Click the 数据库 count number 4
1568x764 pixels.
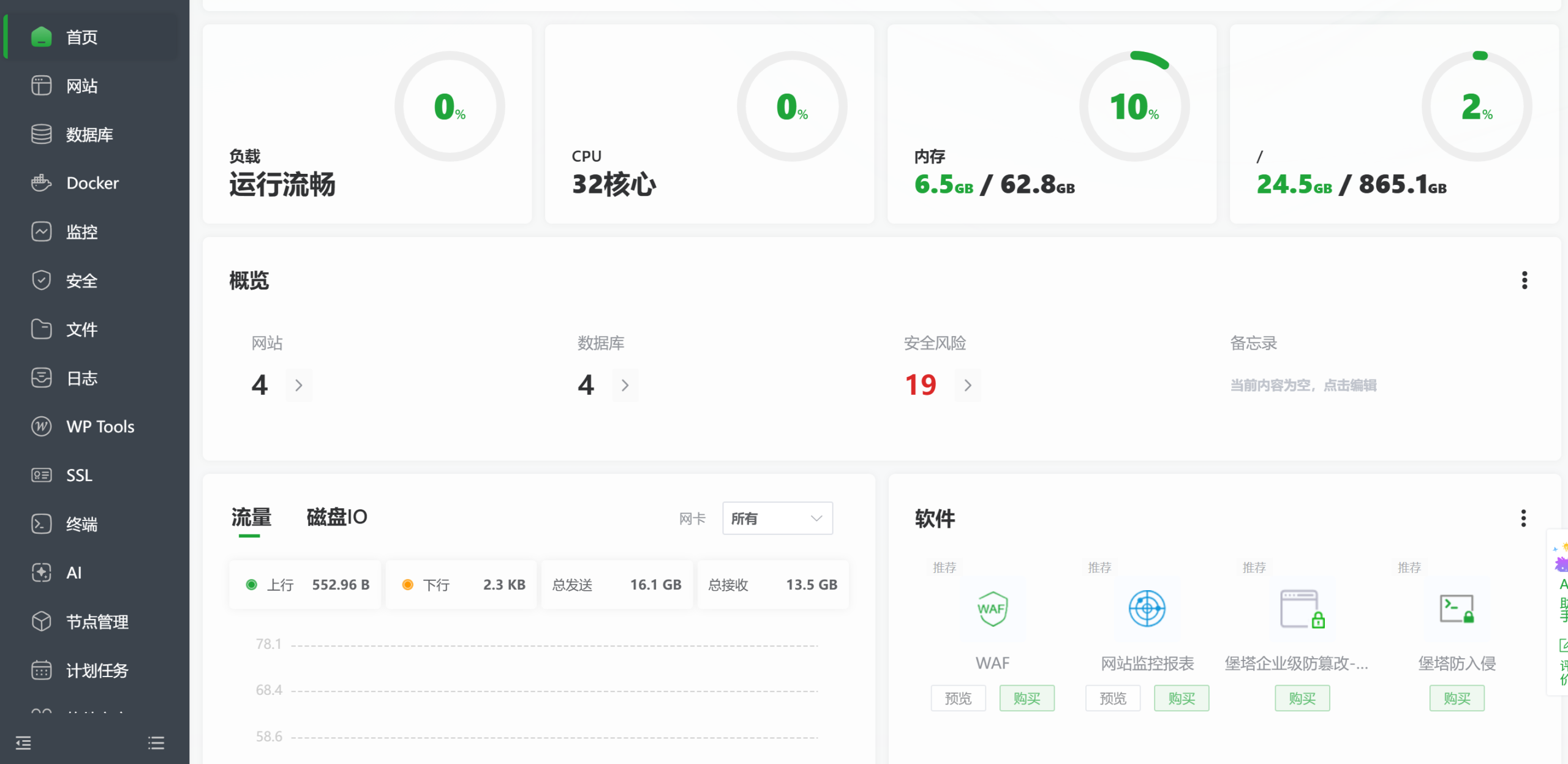click(586, 385)
